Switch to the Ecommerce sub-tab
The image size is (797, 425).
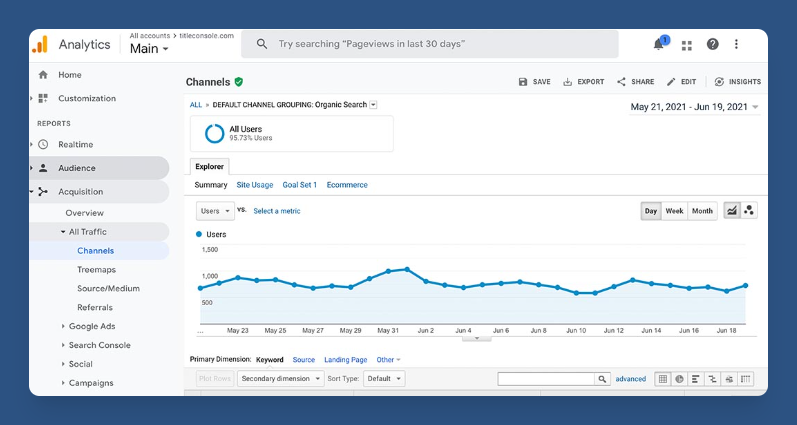click(x=347, y=185)
